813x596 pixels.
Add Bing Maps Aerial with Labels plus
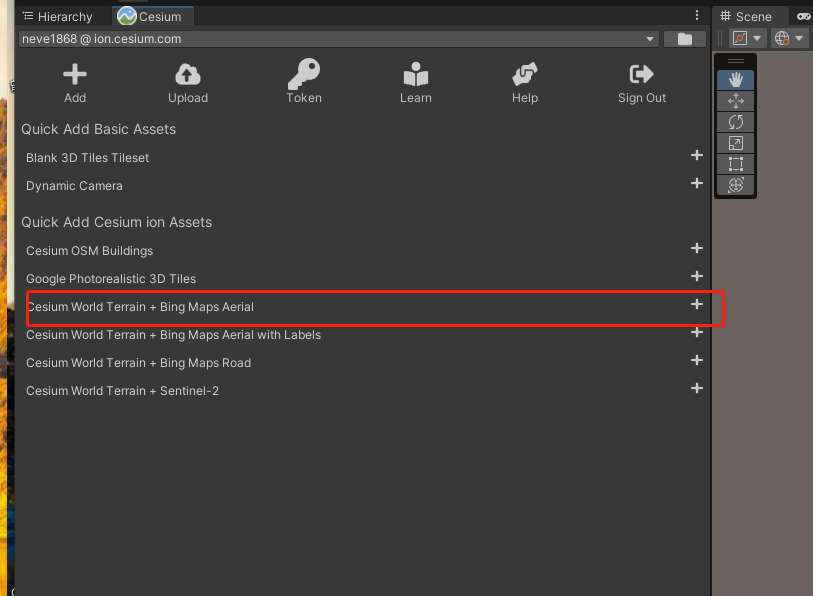(x=697, y=332)
